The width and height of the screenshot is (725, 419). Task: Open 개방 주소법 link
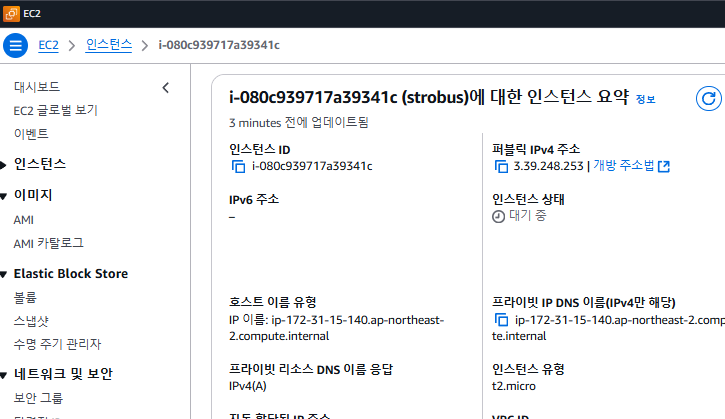click(x=623, y=166)
